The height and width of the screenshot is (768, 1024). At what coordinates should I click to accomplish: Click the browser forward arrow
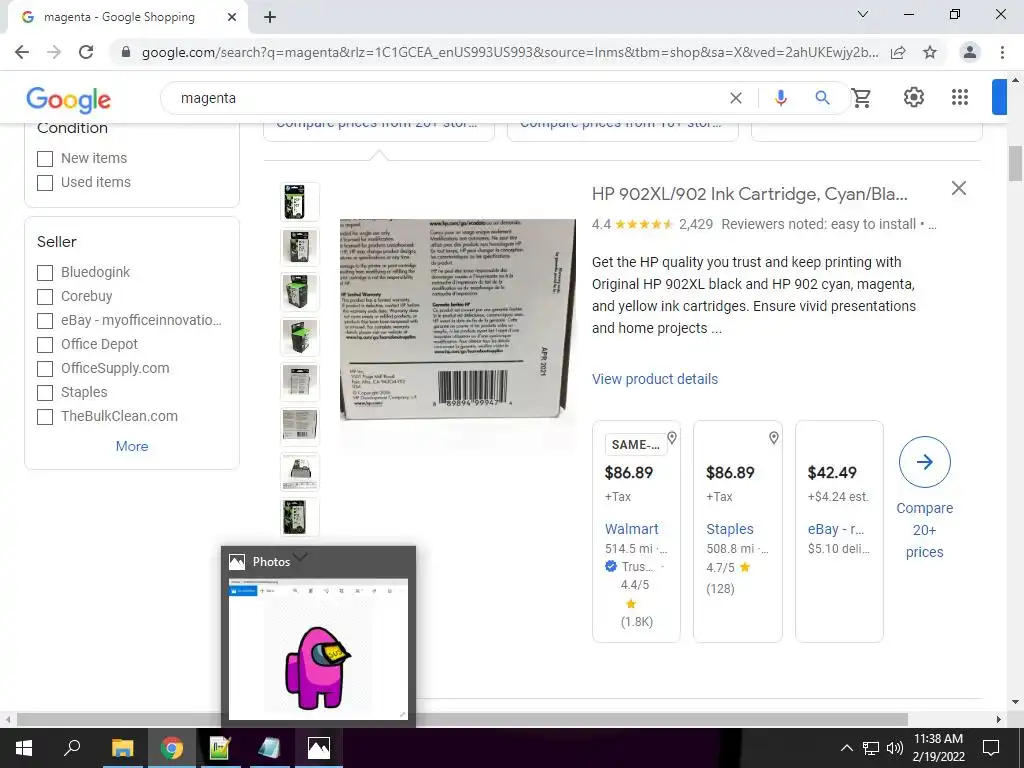pyautogui.click(x=54, y=52)
